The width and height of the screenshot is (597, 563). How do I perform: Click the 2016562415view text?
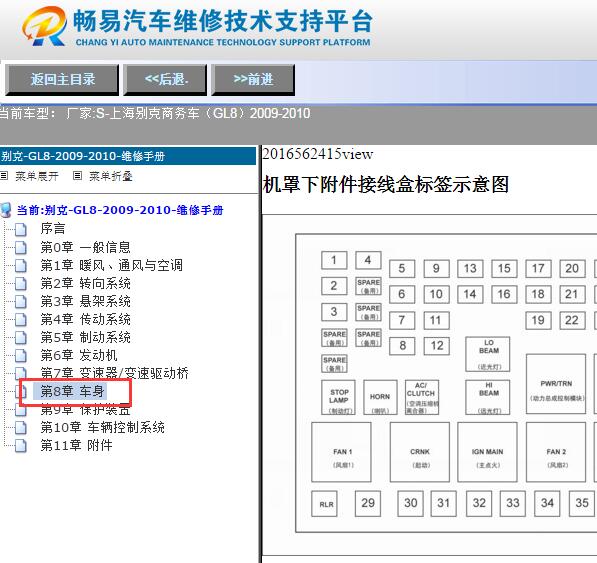coord(318,154)
